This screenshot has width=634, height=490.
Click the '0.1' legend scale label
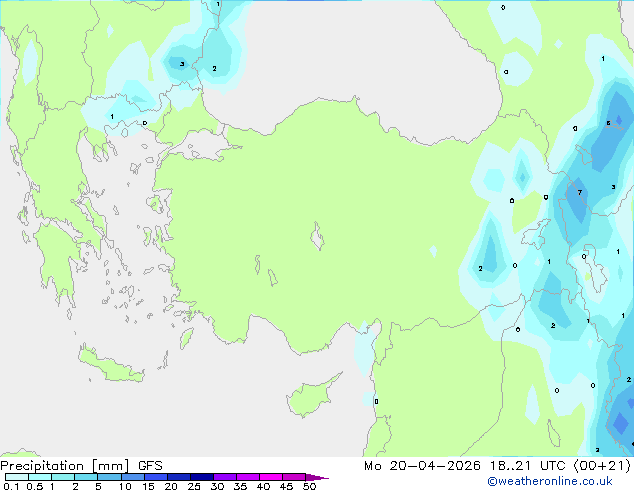coord(11,486)
